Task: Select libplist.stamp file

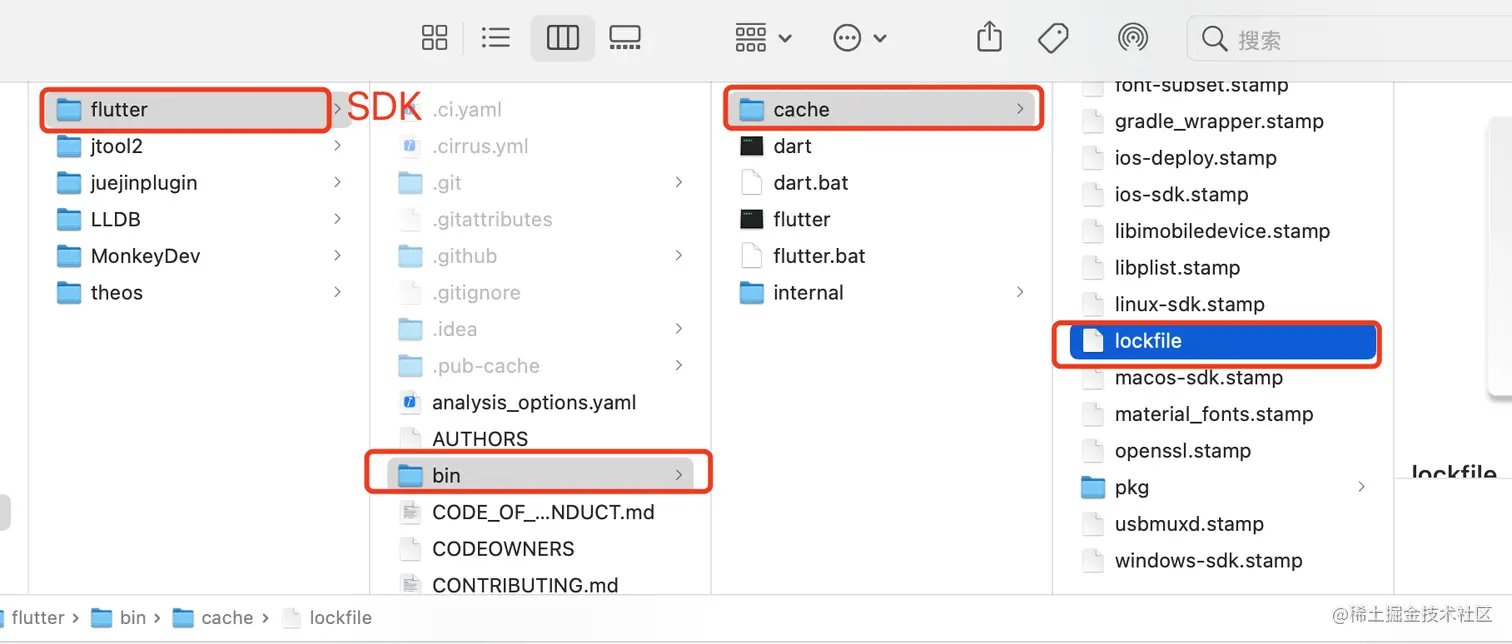Action: (1223, 268)
